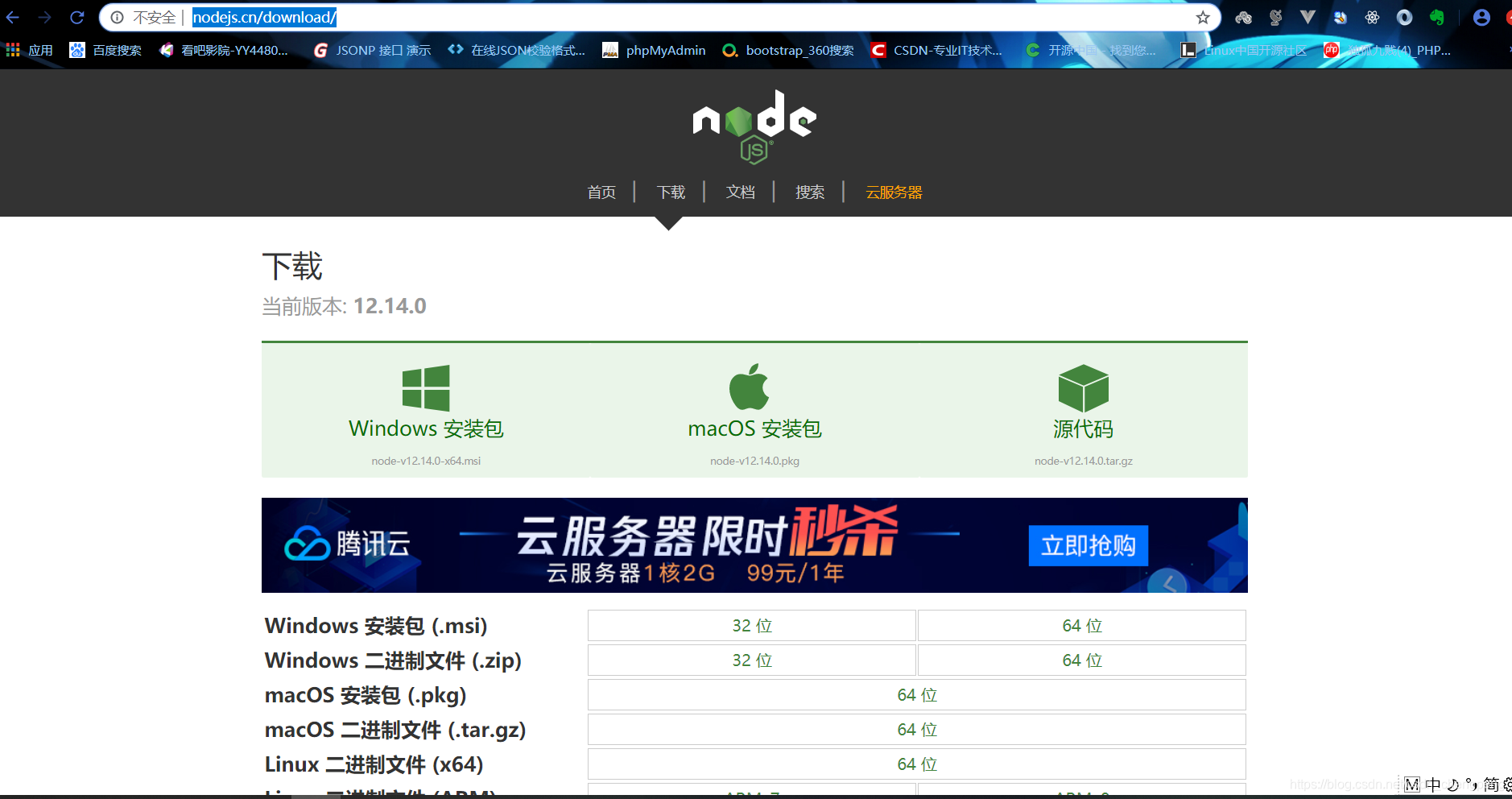Open the phpMyAdmin bookmark
This screenshot has height=799, width=1512.
(654, 50)
